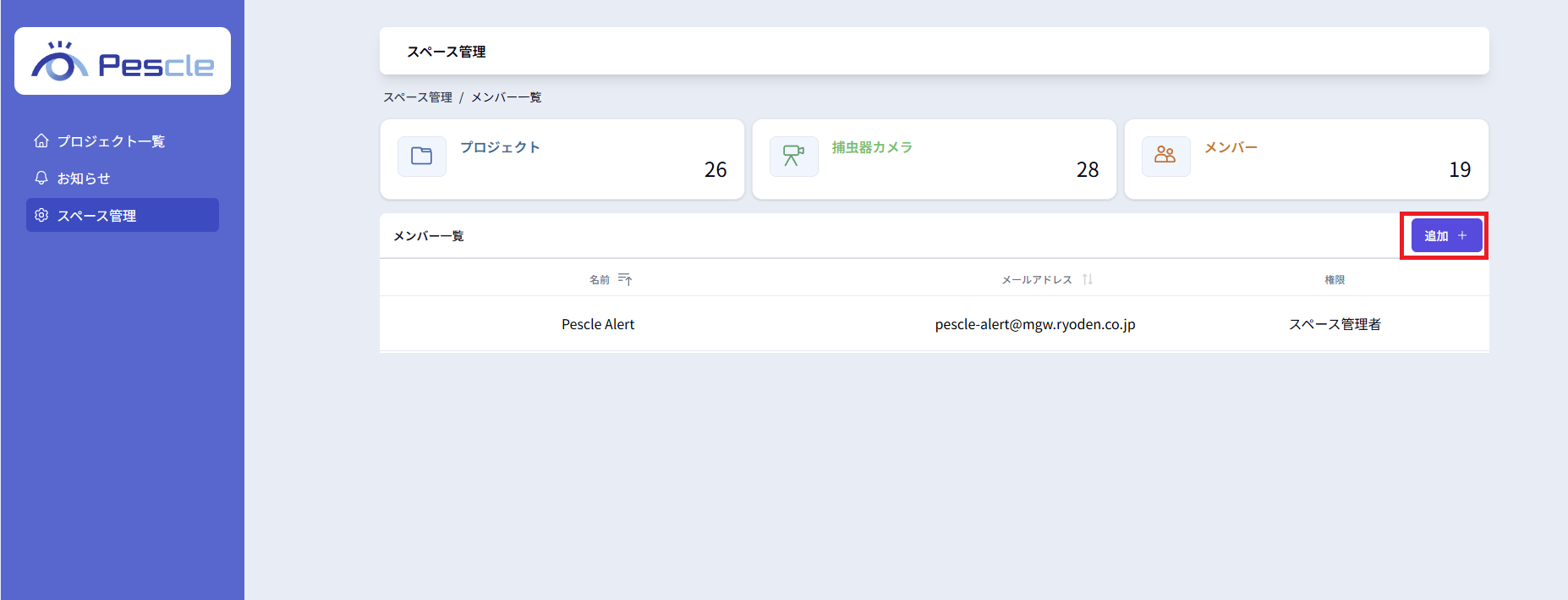The width and height of the screenshot is (1568, 600).
Task: Click スペース管理 breadcrumb link
Action: click(x=418, y=97)
